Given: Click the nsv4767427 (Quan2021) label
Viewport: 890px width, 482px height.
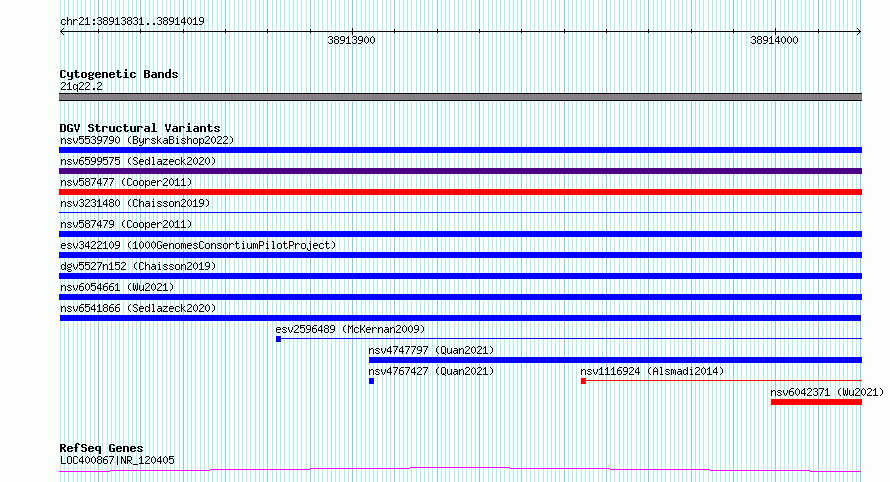Looking at the screenshot, I should tap(431, 371).
